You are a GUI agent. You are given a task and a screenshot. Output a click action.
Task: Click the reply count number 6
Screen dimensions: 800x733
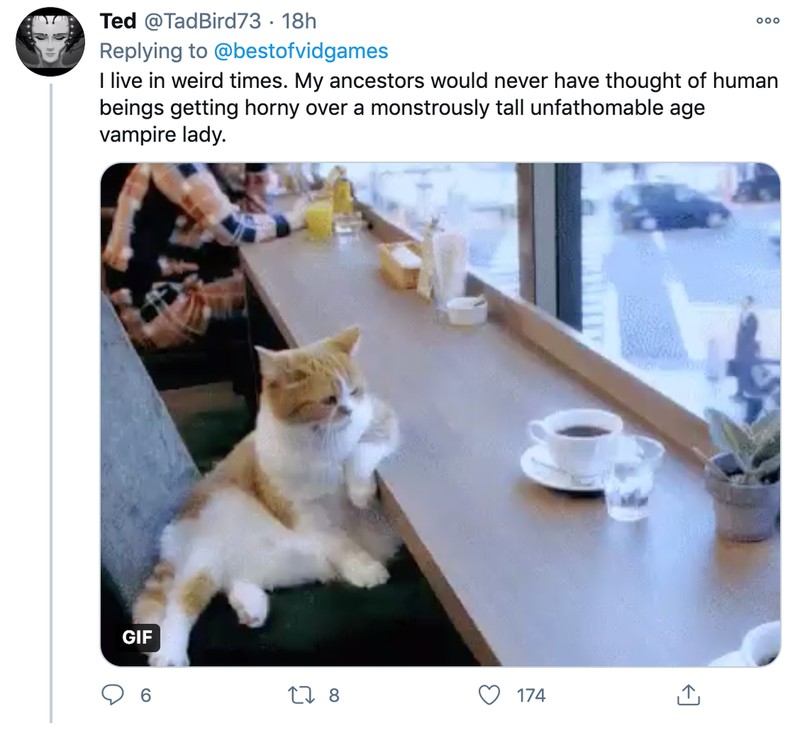click(144, 695)
